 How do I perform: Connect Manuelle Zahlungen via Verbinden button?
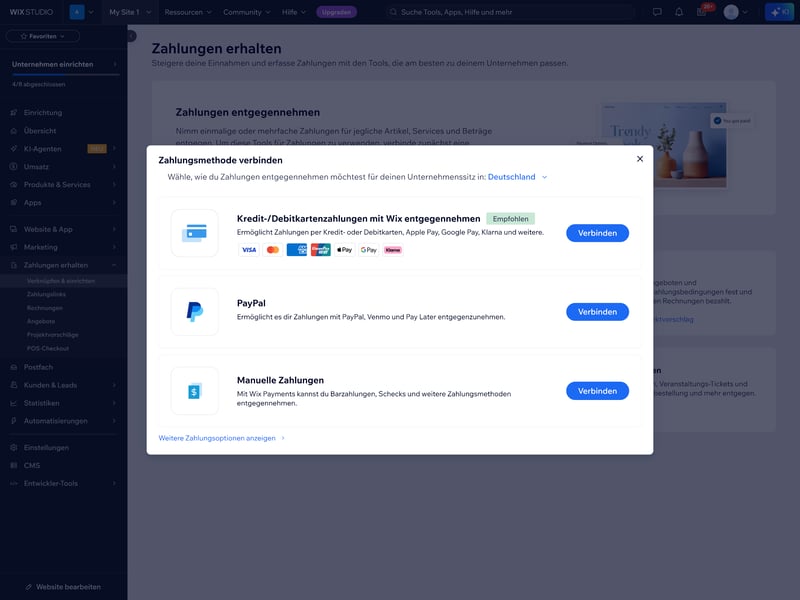click(x=597, y=391)
